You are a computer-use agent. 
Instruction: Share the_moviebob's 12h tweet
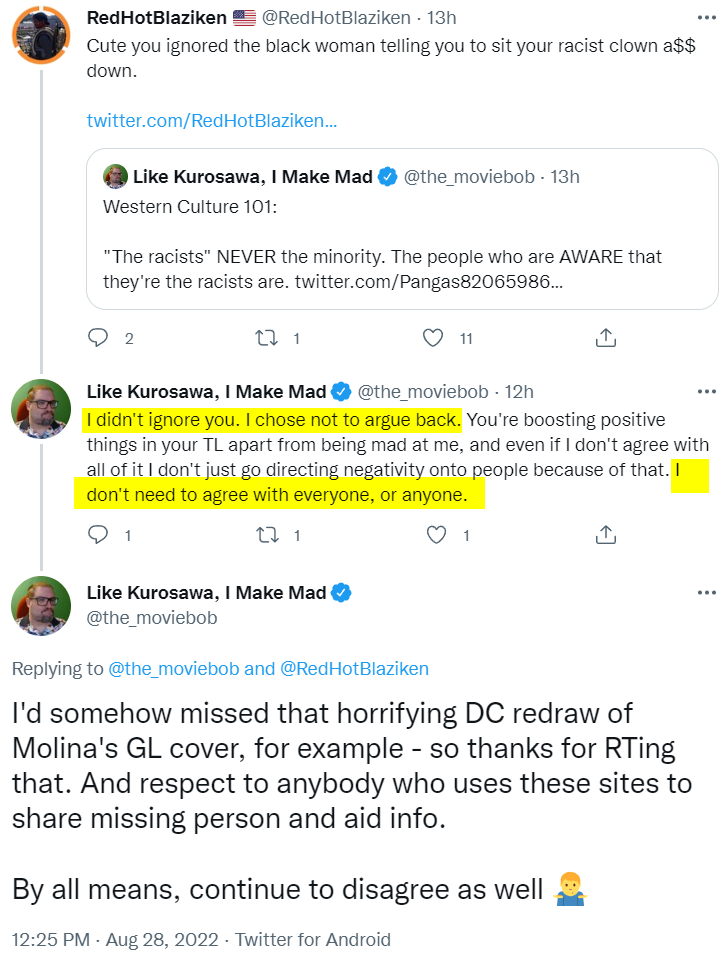tap(605, 535)
